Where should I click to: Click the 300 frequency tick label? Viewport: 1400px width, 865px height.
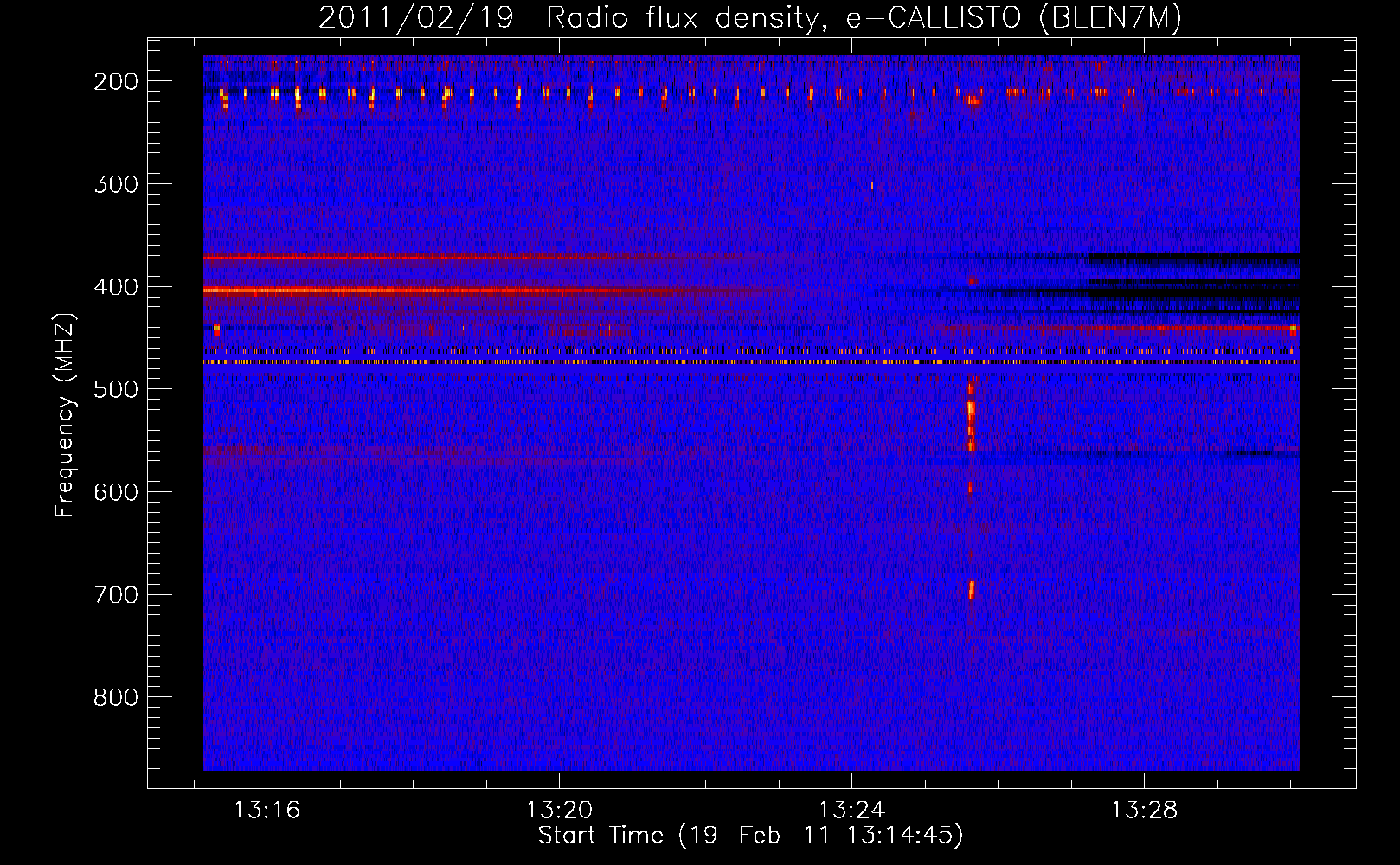[x=116, y=184]
